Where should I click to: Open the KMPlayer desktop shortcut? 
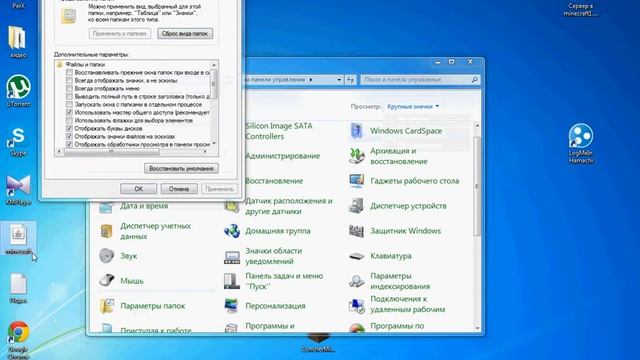point(18,190)
